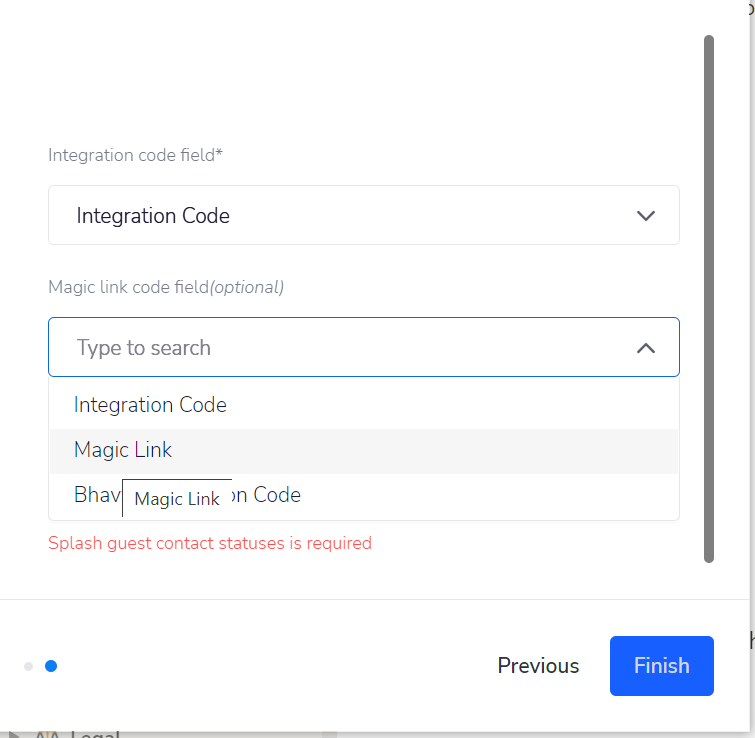Click the selected 'Integration Code' value text

click(x=153, y=216)
